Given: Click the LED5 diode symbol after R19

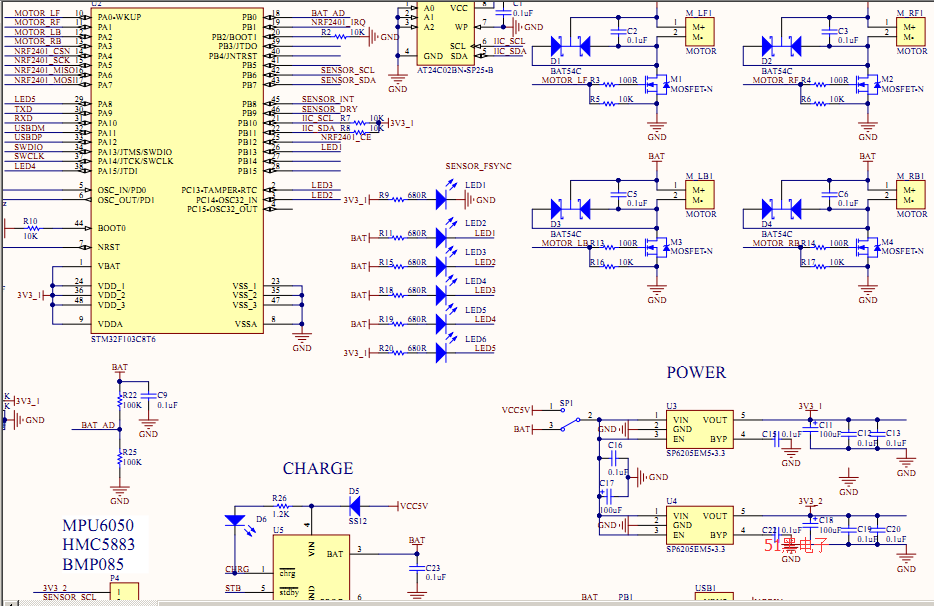Looking at the screenshot, I should pos(442,324).
